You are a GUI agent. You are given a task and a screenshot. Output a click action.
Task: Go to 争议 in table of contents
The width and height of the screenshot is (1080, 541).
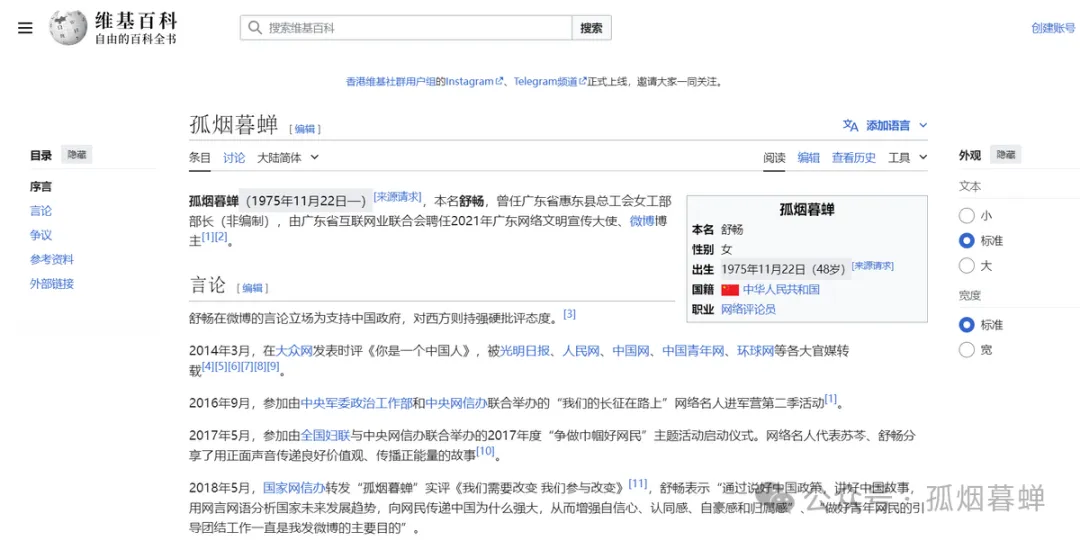click(x=41, y=235)
